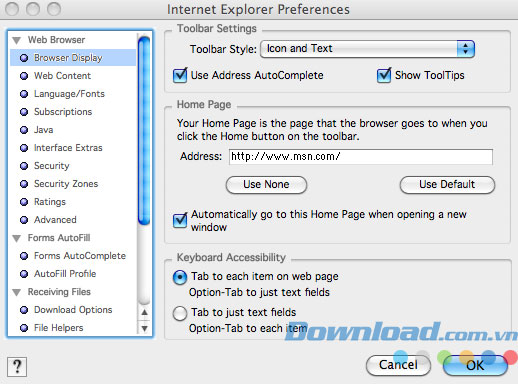This screenshot has width=518, height=384.
Task: Open help with the question mark button
Action: [17, 367]
